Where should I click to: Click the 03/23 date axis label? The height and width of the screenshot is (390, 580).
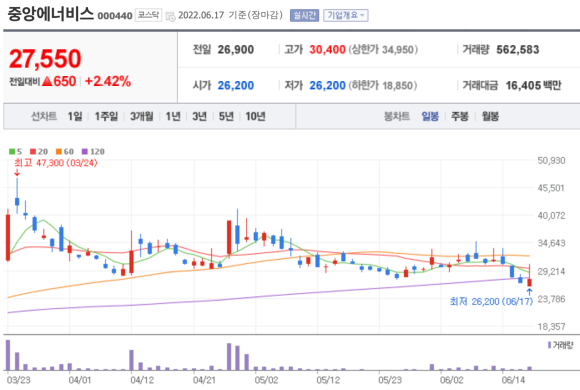point(19,380)
